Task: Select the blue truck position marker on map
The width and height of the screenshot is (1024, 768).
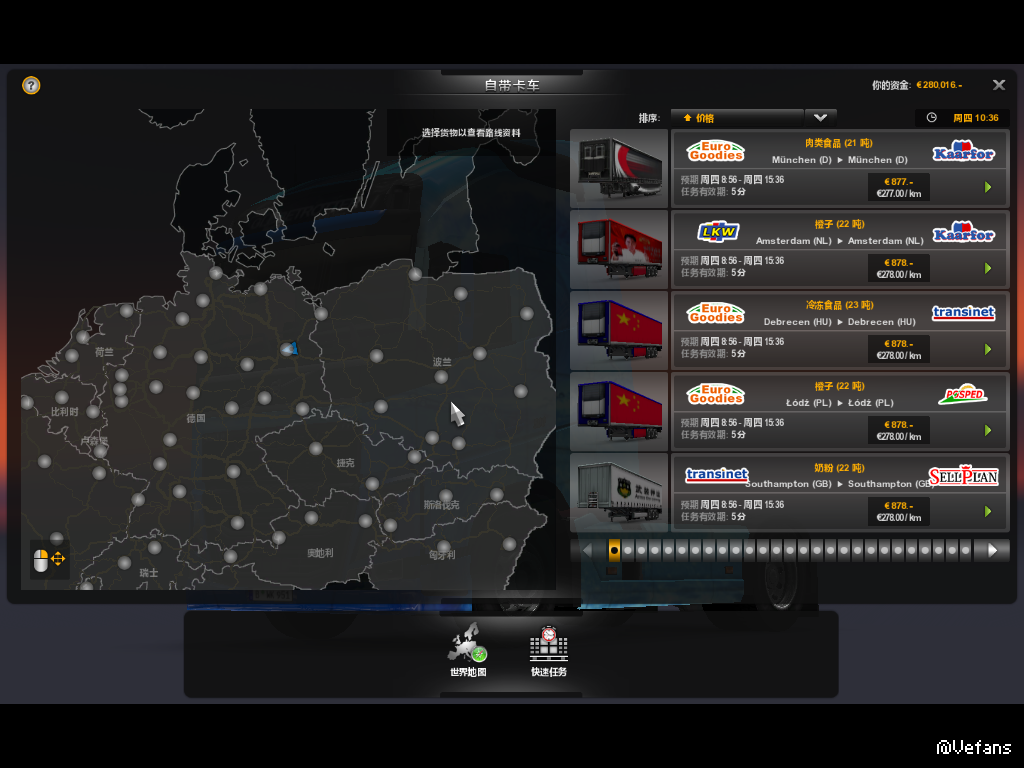Action: tap(289, 349)
